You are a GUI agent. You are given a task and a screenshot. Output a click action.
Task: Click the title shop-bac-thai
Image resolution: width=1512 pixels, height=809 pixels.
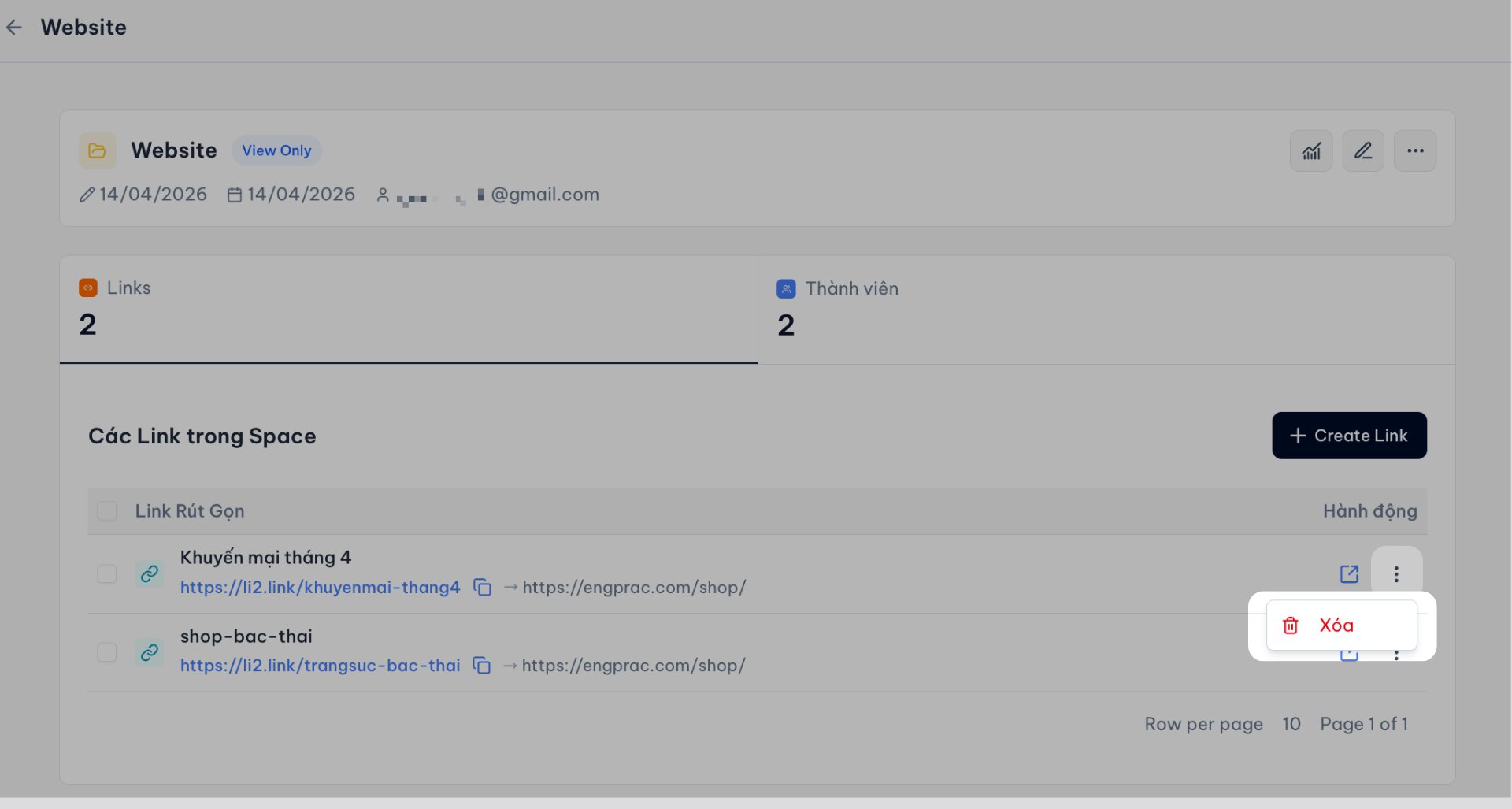point(246,636)
